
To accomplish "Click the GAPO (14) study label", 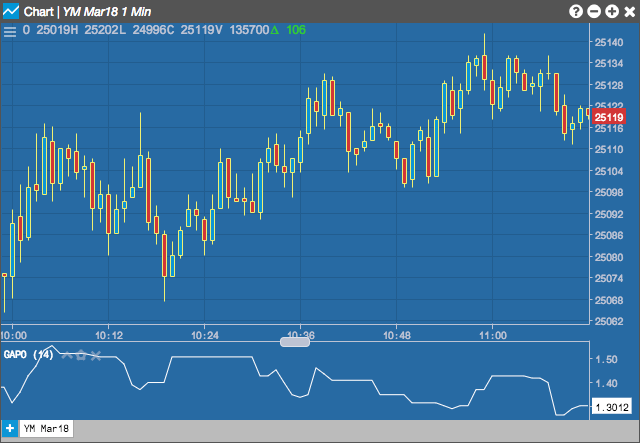I will click(x=29, y=354).
